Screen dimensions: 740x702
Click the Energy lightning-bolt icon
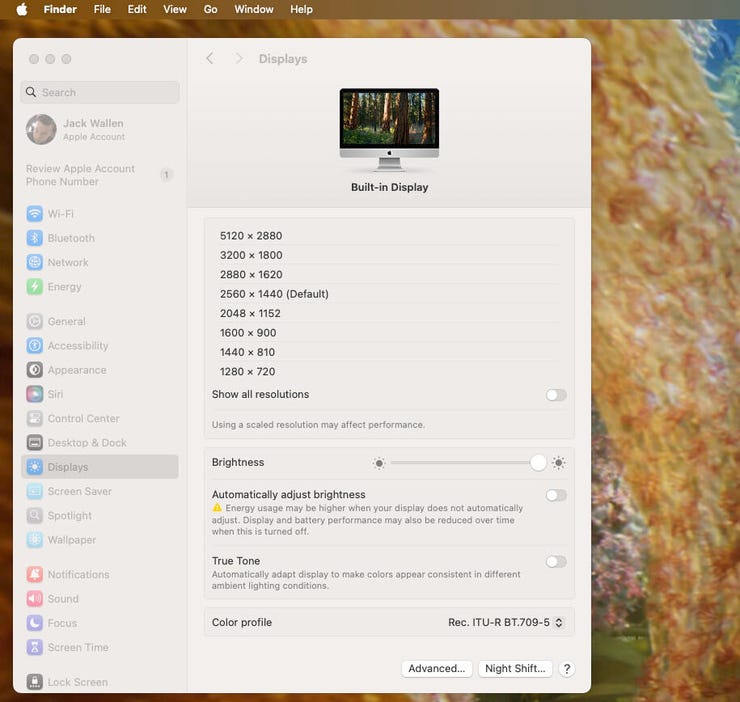pos(34,287)
